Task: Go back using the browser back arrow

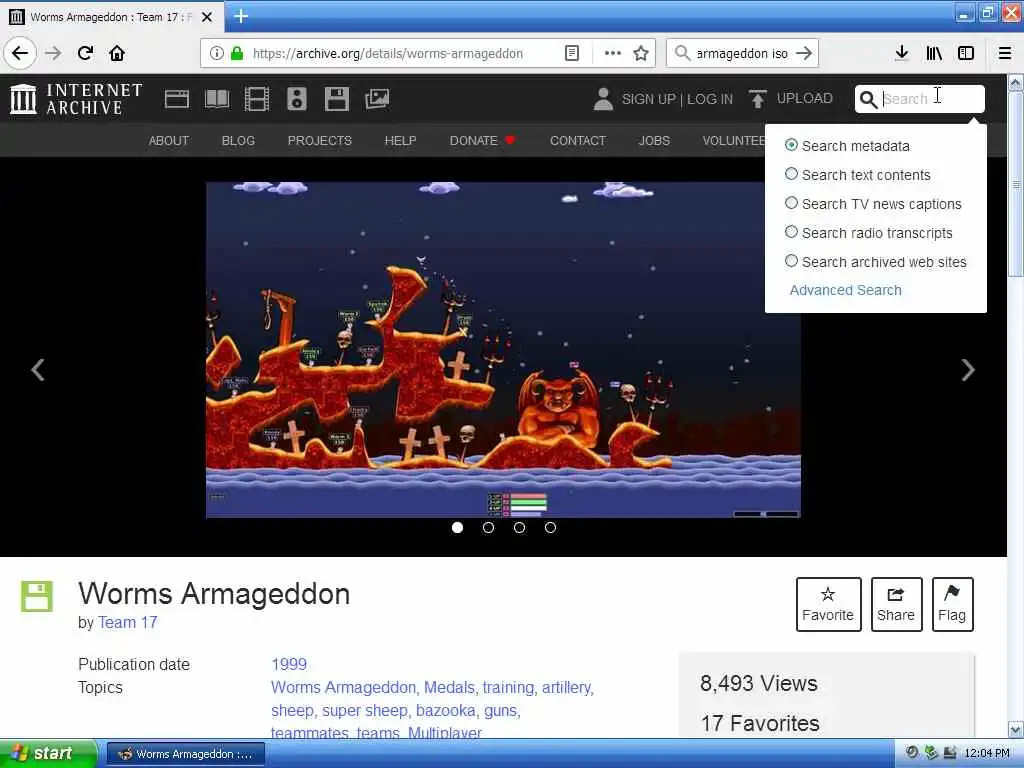Action: pos(20,53)
